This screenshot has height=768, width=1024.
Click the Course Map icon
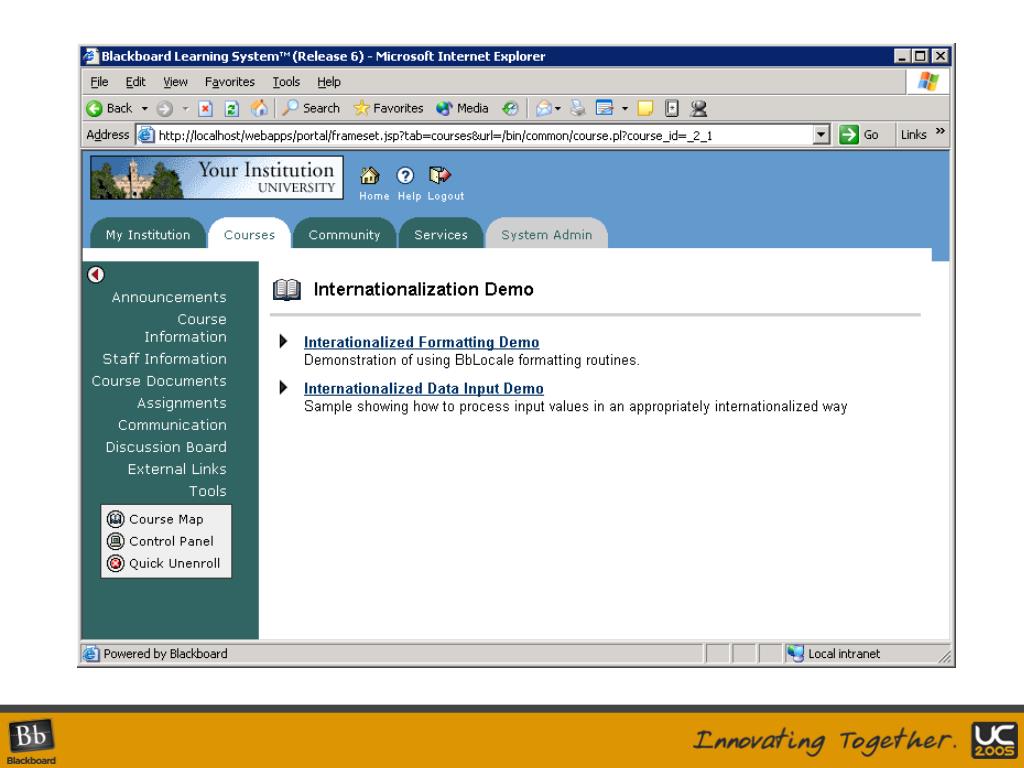tap(116, 519)
